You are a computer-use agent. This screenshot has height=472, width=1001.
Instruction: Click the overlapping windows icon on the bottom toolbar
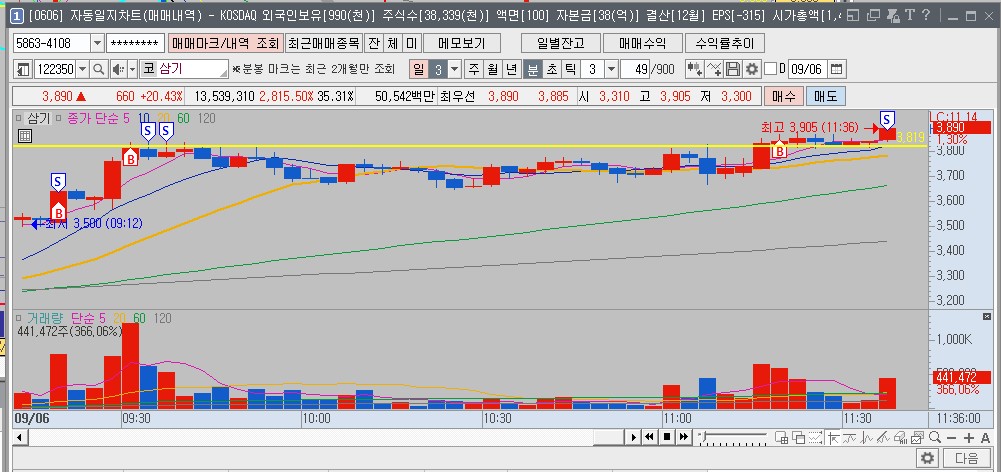pos(798,438)
